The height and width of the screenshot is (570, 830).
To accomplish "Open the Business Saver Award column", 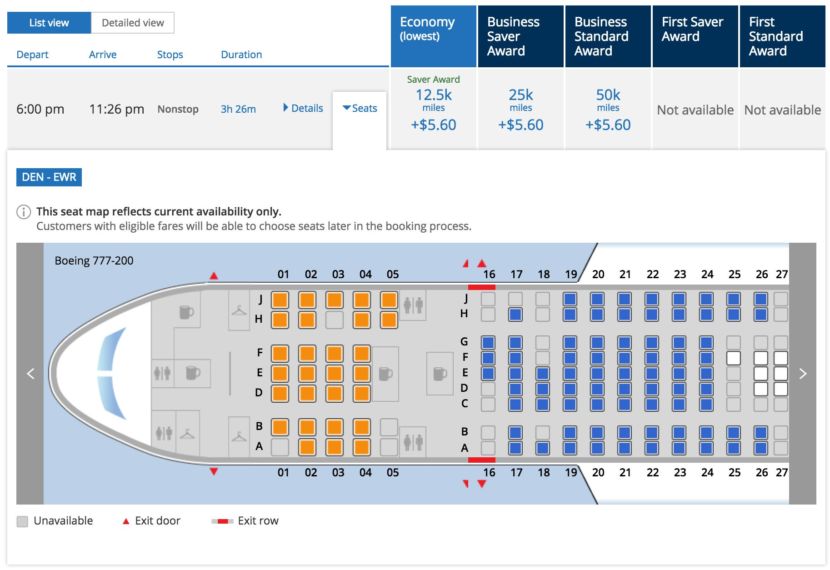I will [521, 37].
